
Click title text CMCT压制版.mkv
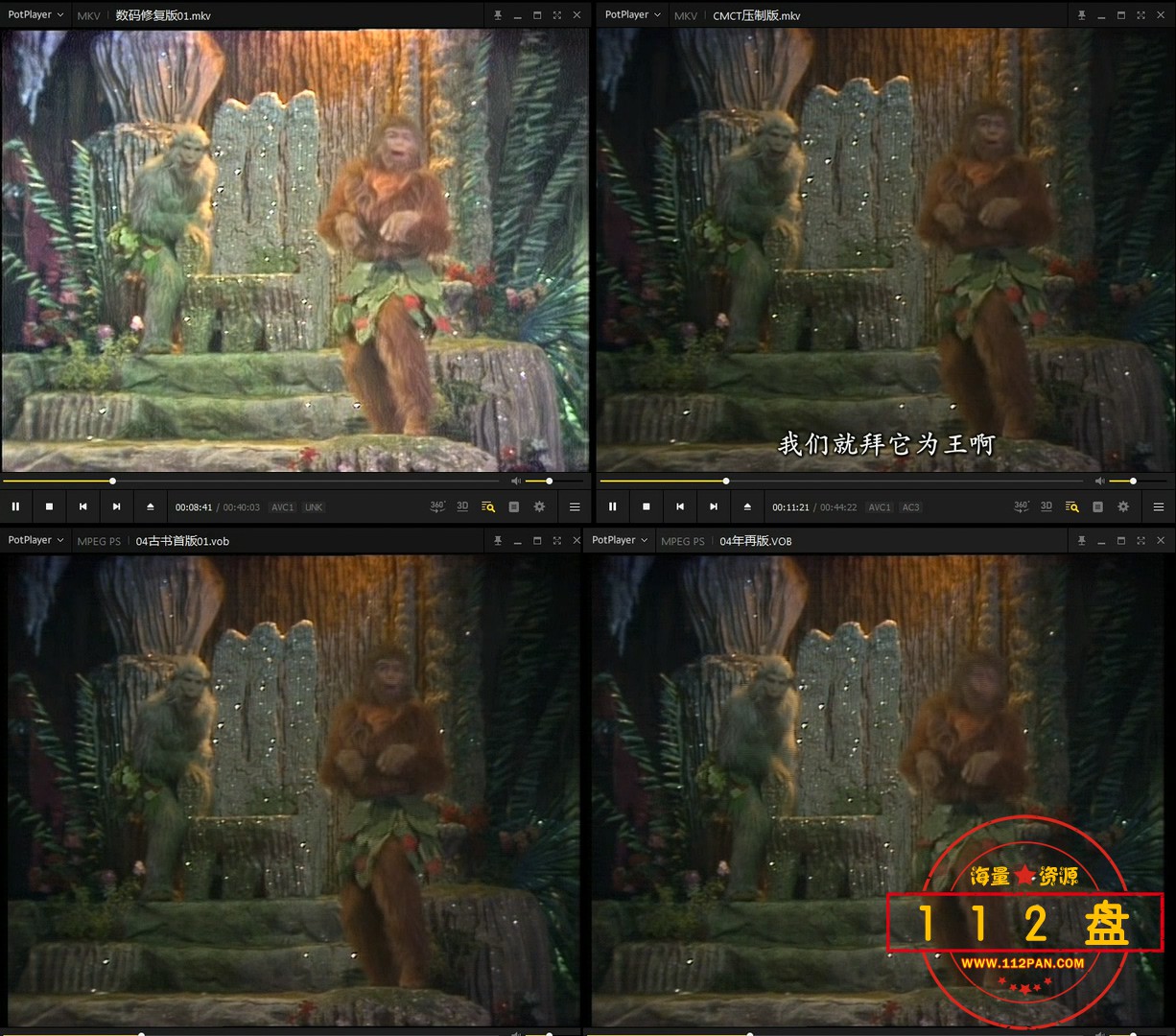(757, 16)
